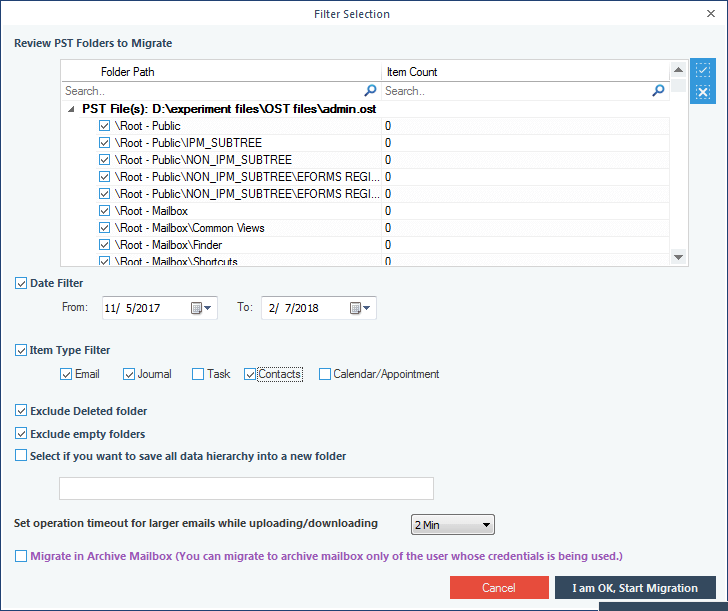Click the new folder name text box

click(x=246, y=488)
